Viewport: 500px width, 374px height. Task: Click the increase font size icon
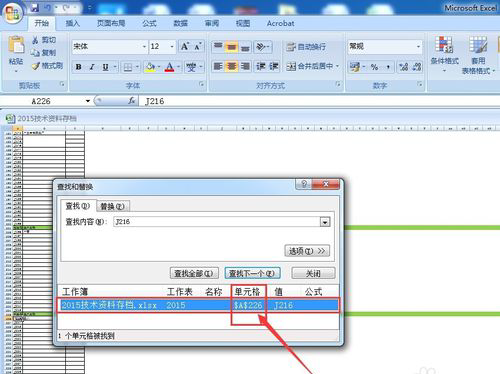[x=185, y=46]
